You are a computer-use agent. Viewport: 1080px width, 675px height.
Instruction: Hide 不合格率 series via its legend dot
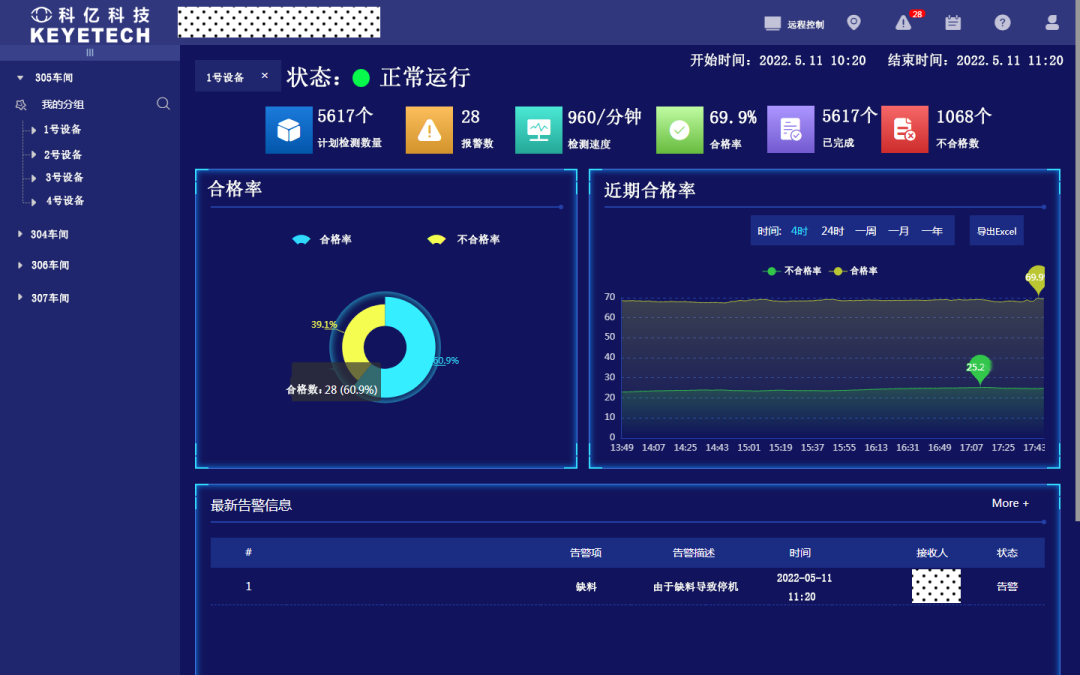pyautogui.click(x=770, y=270)
